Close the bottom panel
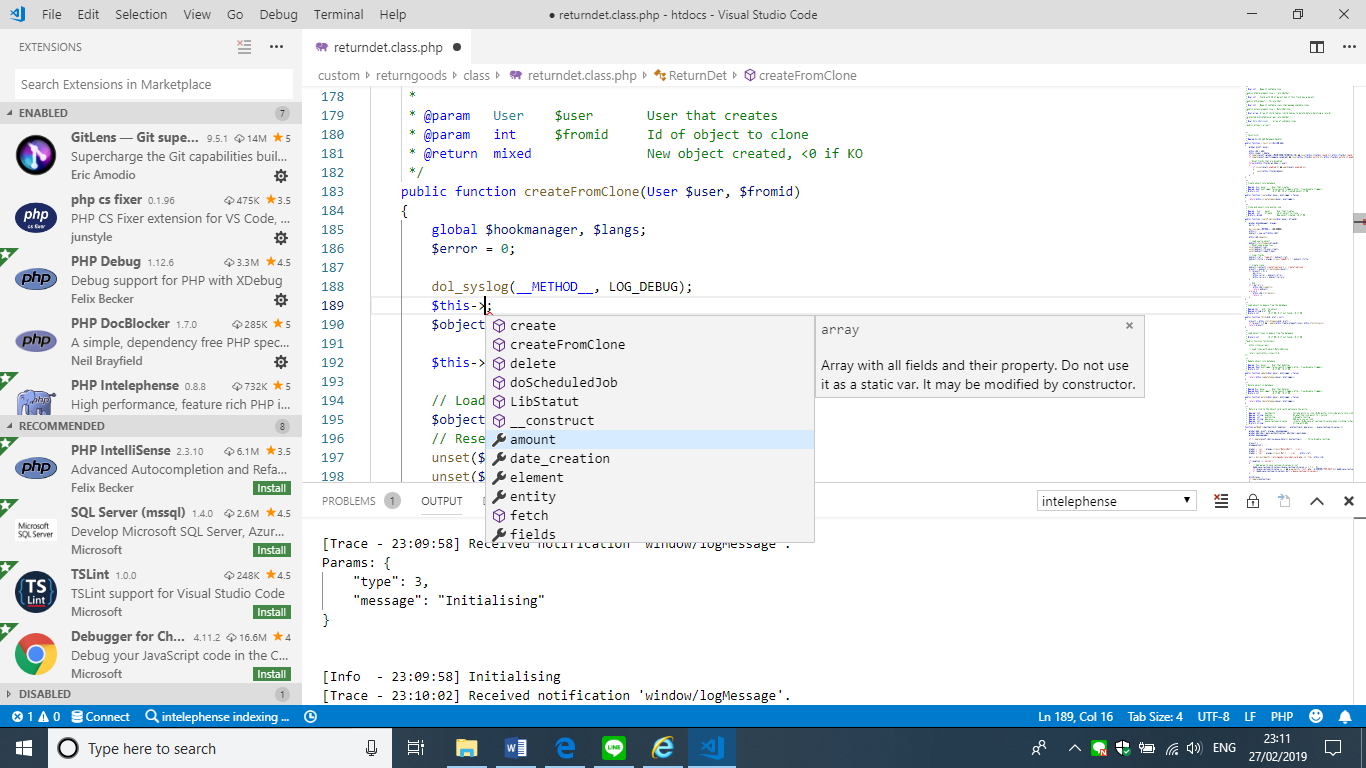This screenshot has height=768, width=1366. pos(1349,501)
